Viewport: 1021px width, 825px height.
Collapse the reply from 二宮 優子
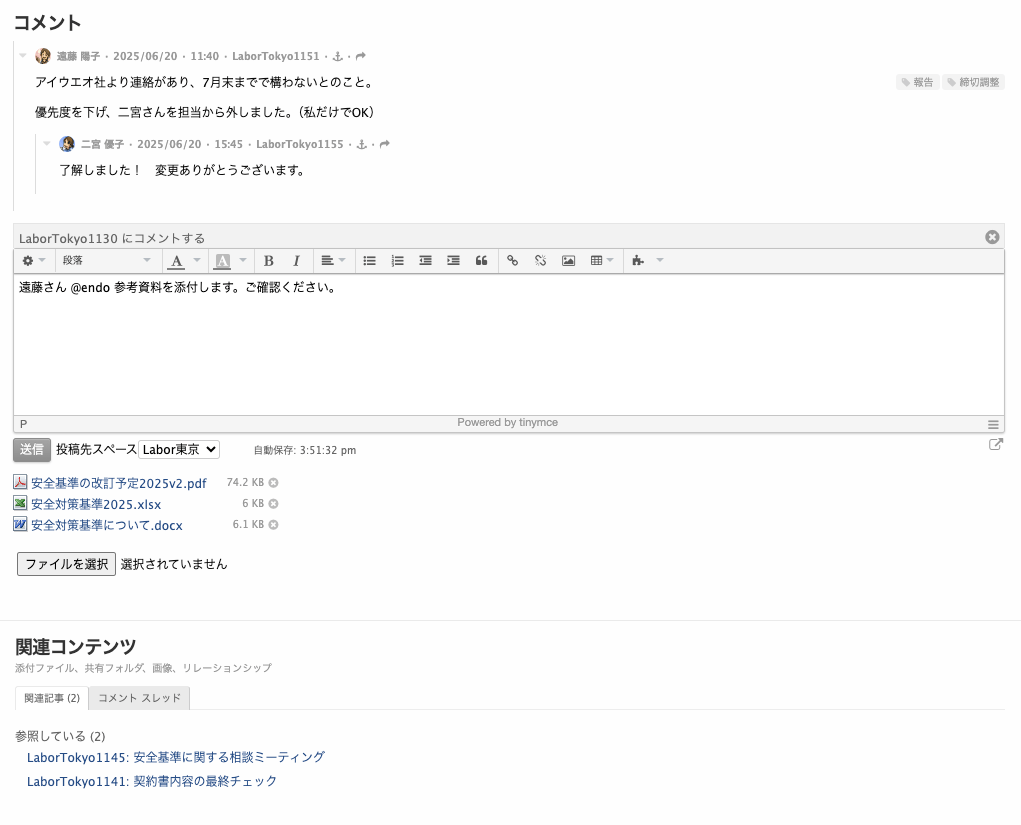point(47,144)
